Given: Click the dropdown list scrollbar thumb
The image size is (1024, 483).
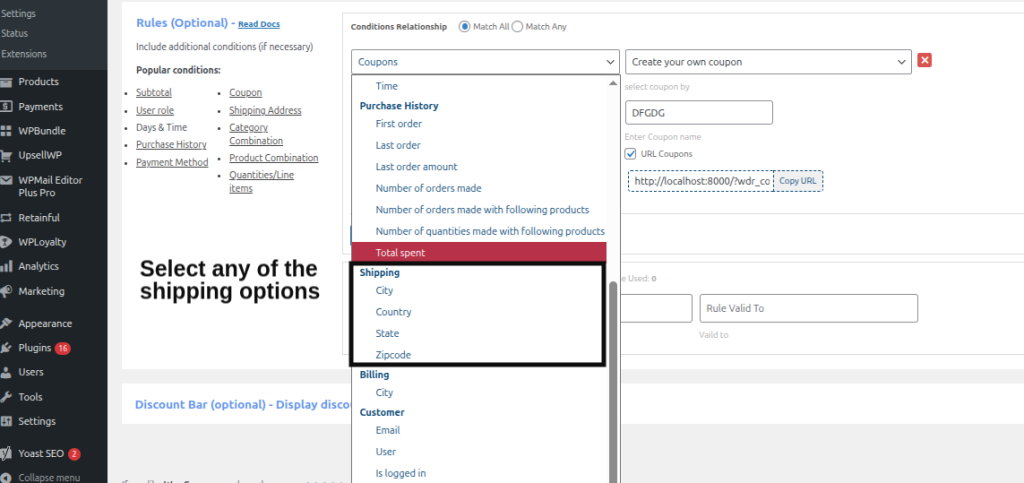Looking at the screenshot, I should click(613, 382).
